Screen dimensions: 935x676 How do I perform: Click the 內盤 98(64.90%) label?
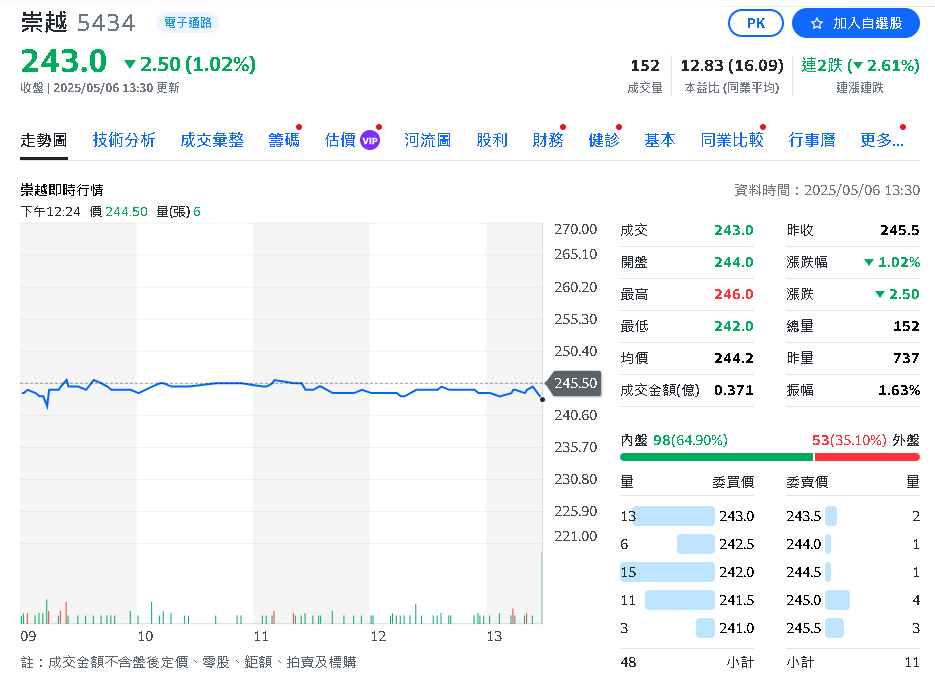tap(674, 440)
